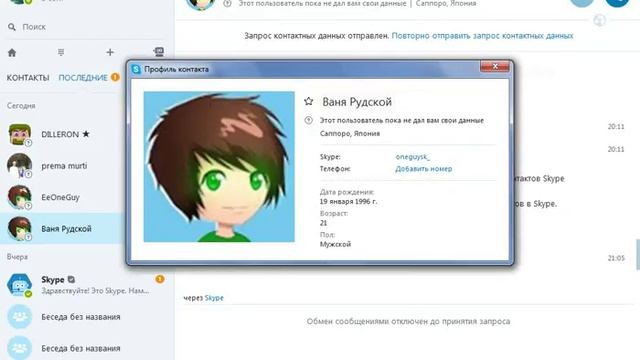
Task: Click the Добавить номер link
Action: pyautogui.click(x=424, y=169)
